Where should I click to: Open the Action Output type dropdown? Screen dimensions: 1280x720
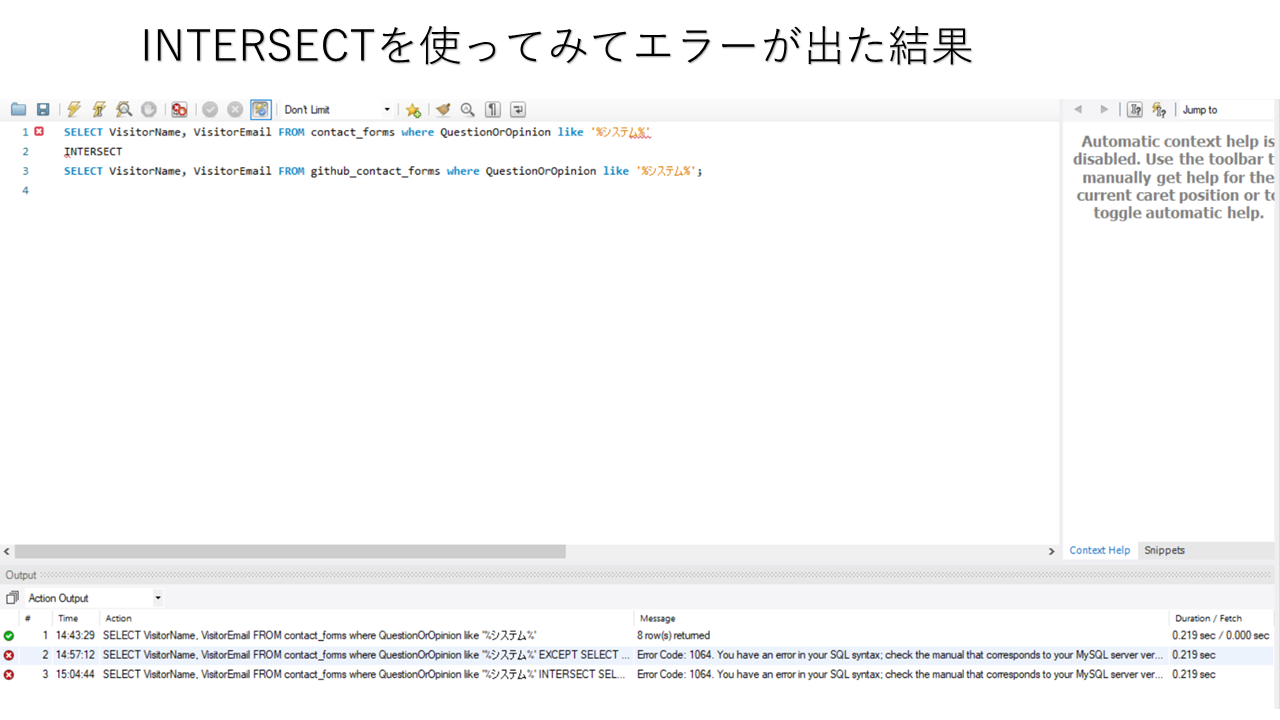[x=95, y=598]
